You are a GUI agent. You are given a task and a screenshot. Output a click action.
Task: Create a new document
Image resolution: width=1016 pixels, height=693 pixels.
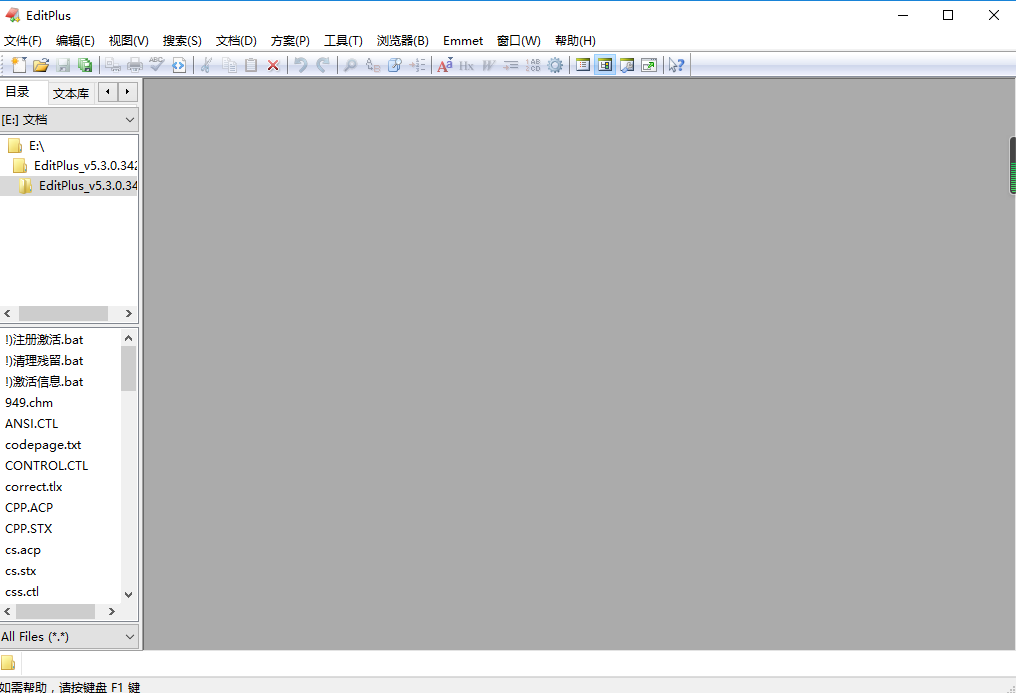coord(16,65)
